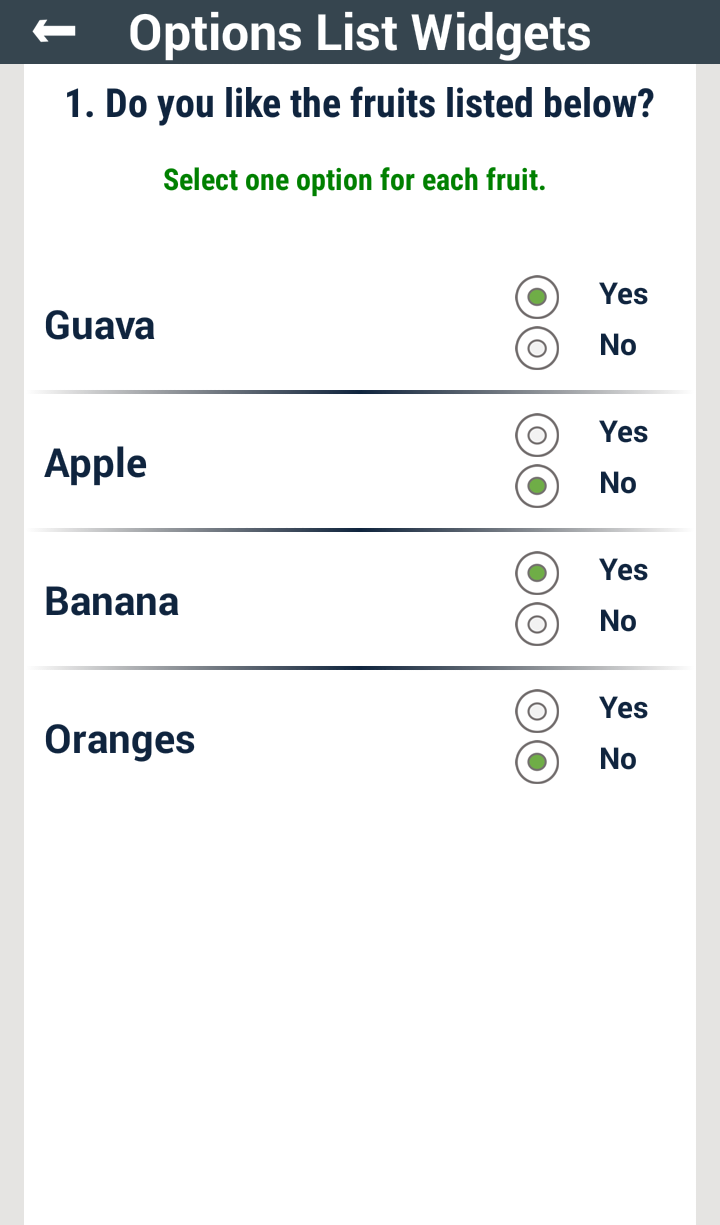Click the Yes text beside Apple

[x=624, y=432]
